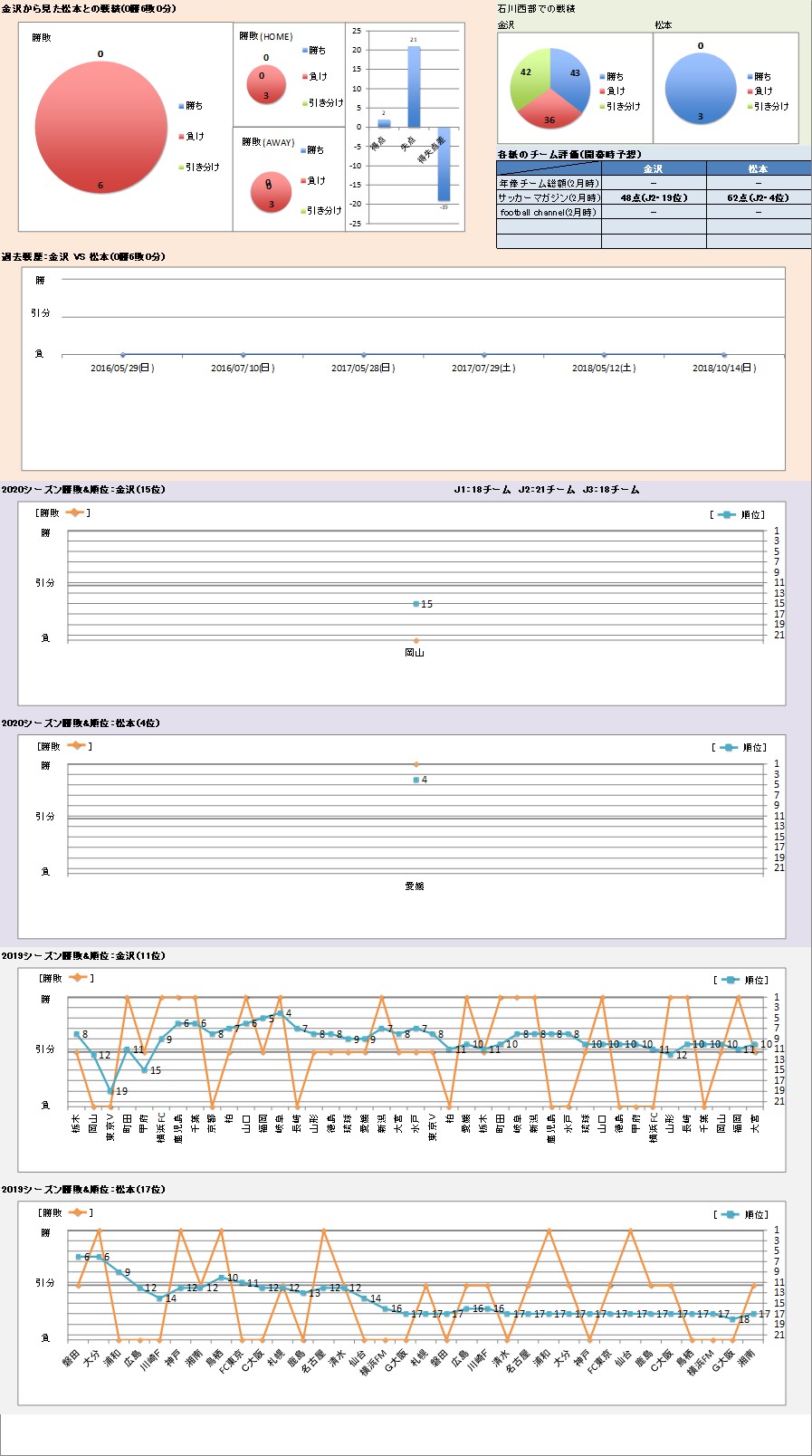Click the rank 18 data point in the 2019 松本 chart

733,1319
